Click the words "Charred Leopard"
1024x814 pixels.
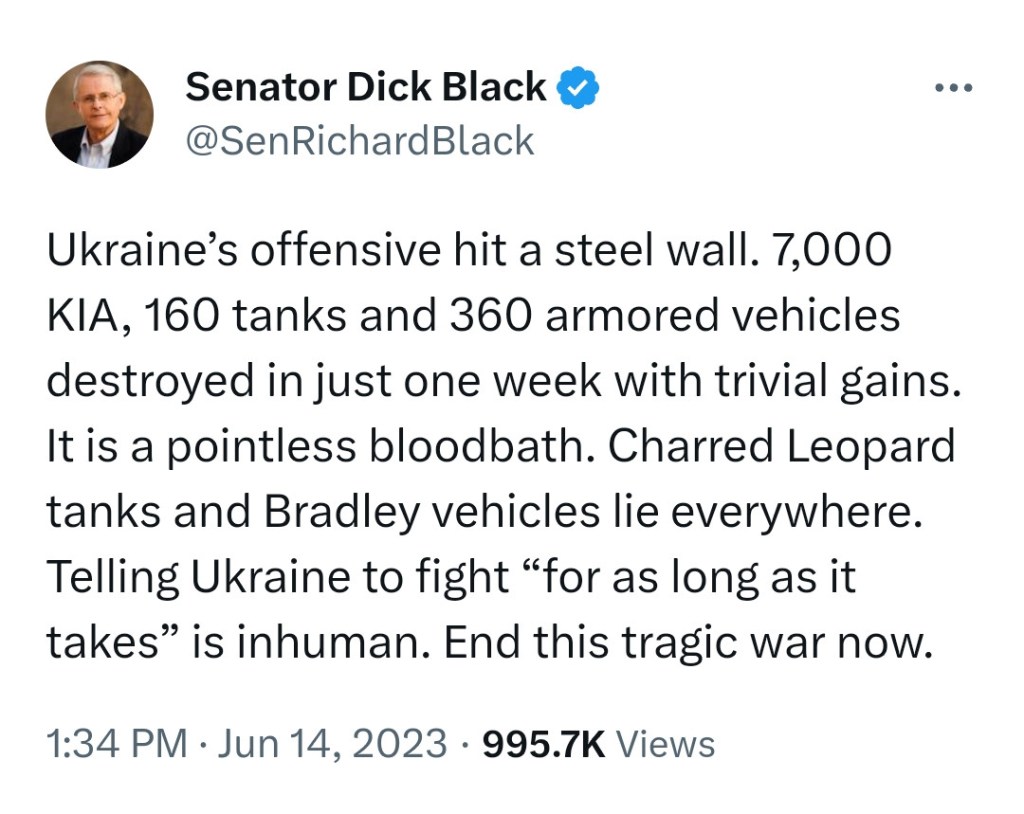click(781, 447)
